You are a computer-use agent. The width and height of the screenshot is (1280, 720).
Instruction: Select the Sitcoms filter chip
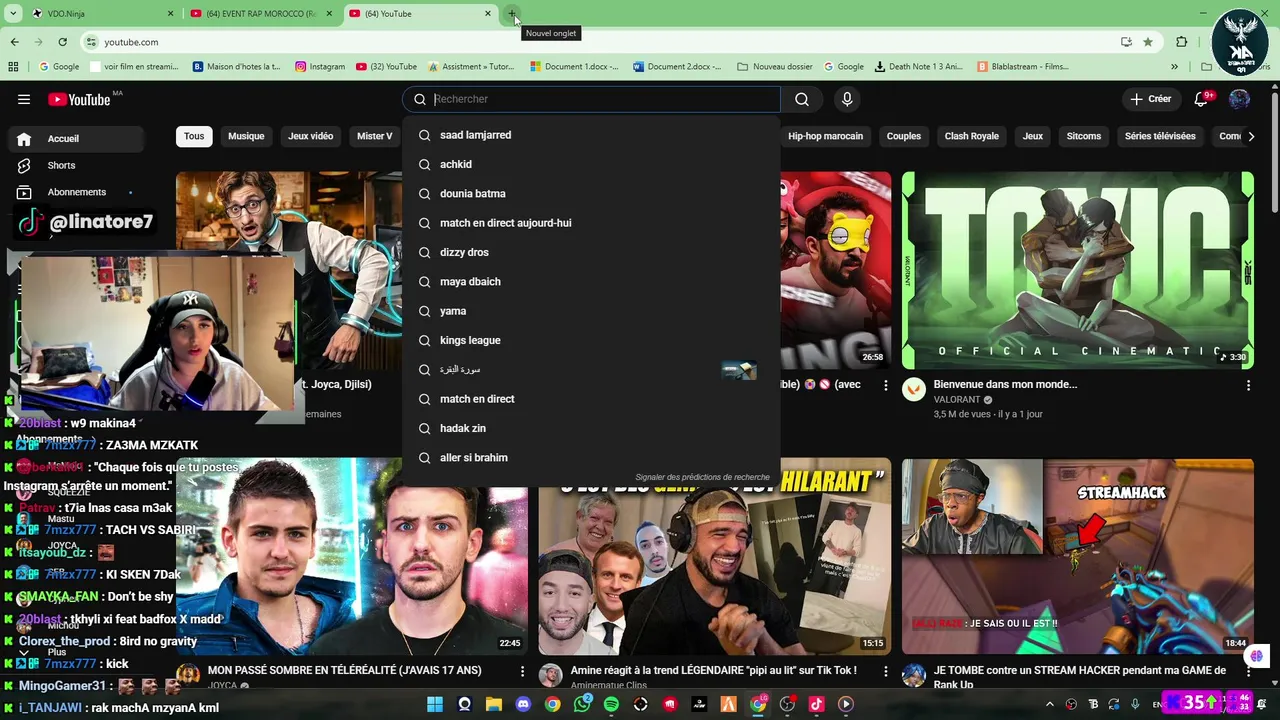(x=1083, y=136)
